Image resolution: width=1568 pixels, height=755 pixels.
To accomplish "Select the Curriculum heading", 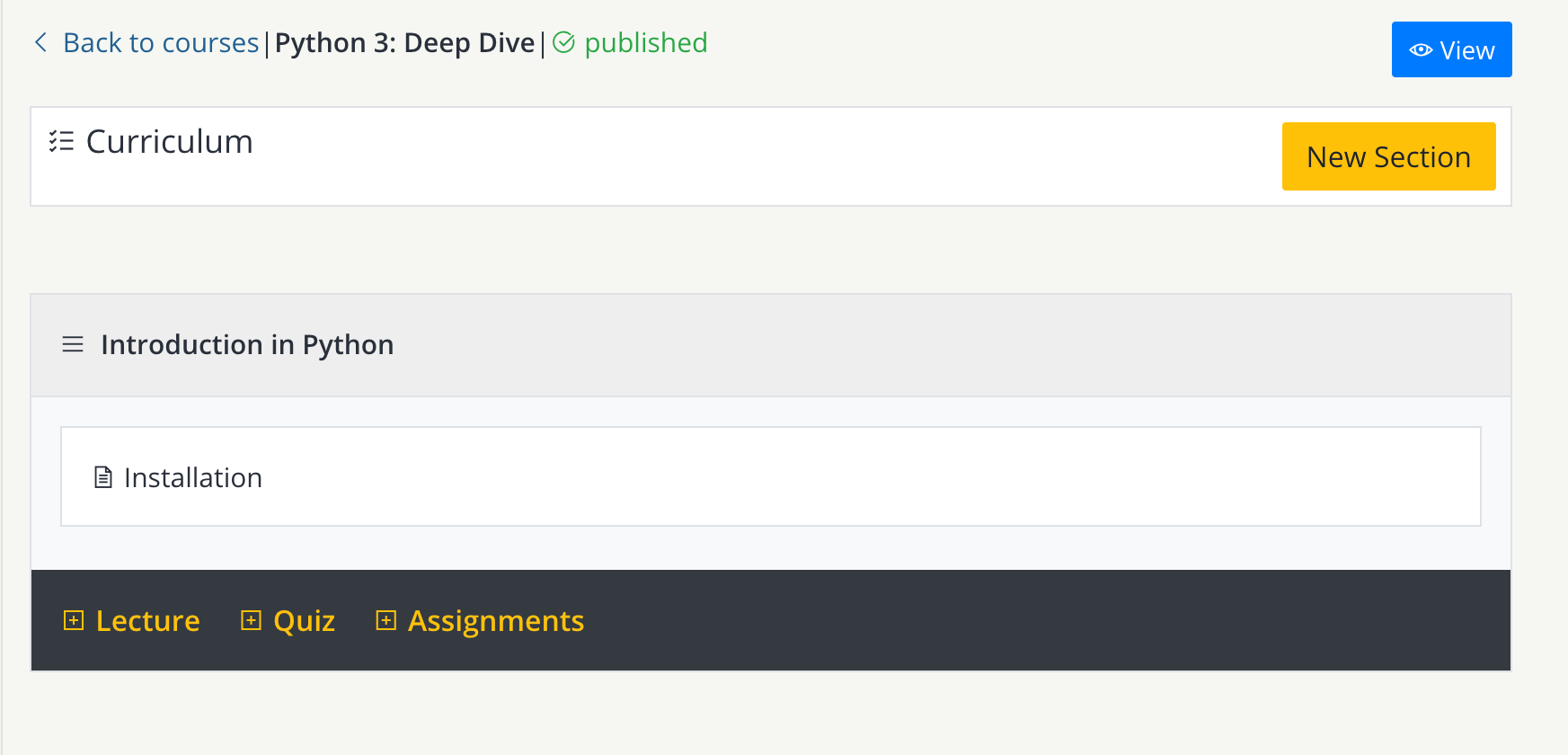I will click(x=169, y=142).
